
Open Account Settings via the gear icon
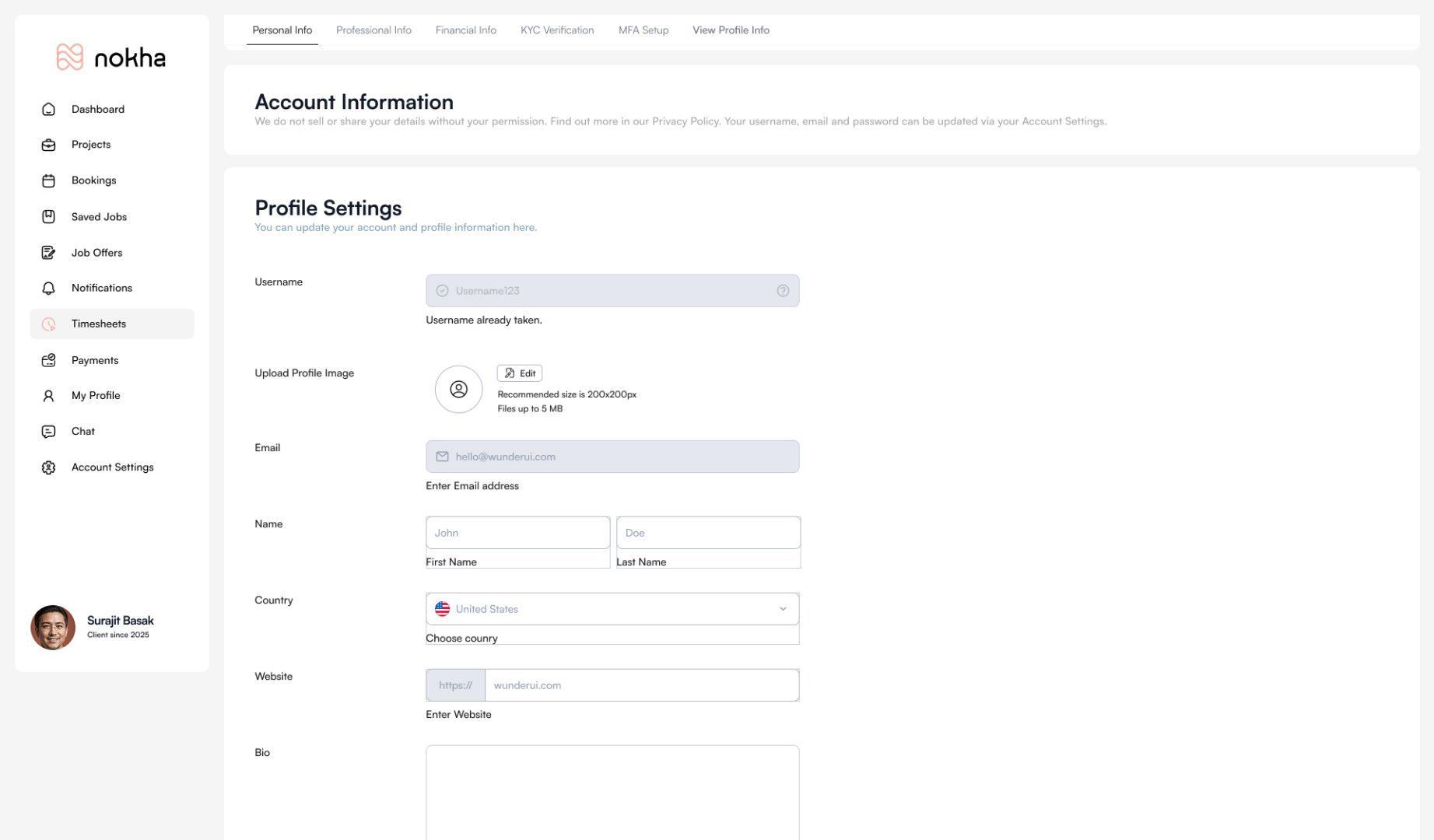[x=48, y=467]
